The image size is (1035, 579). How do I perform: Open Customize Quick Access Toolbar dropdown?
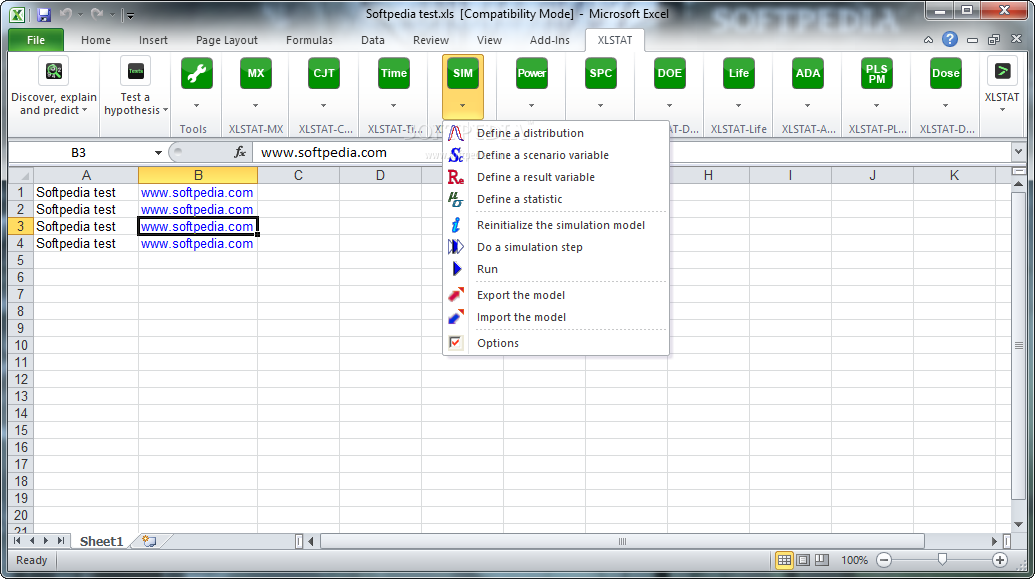click(129, 15)
